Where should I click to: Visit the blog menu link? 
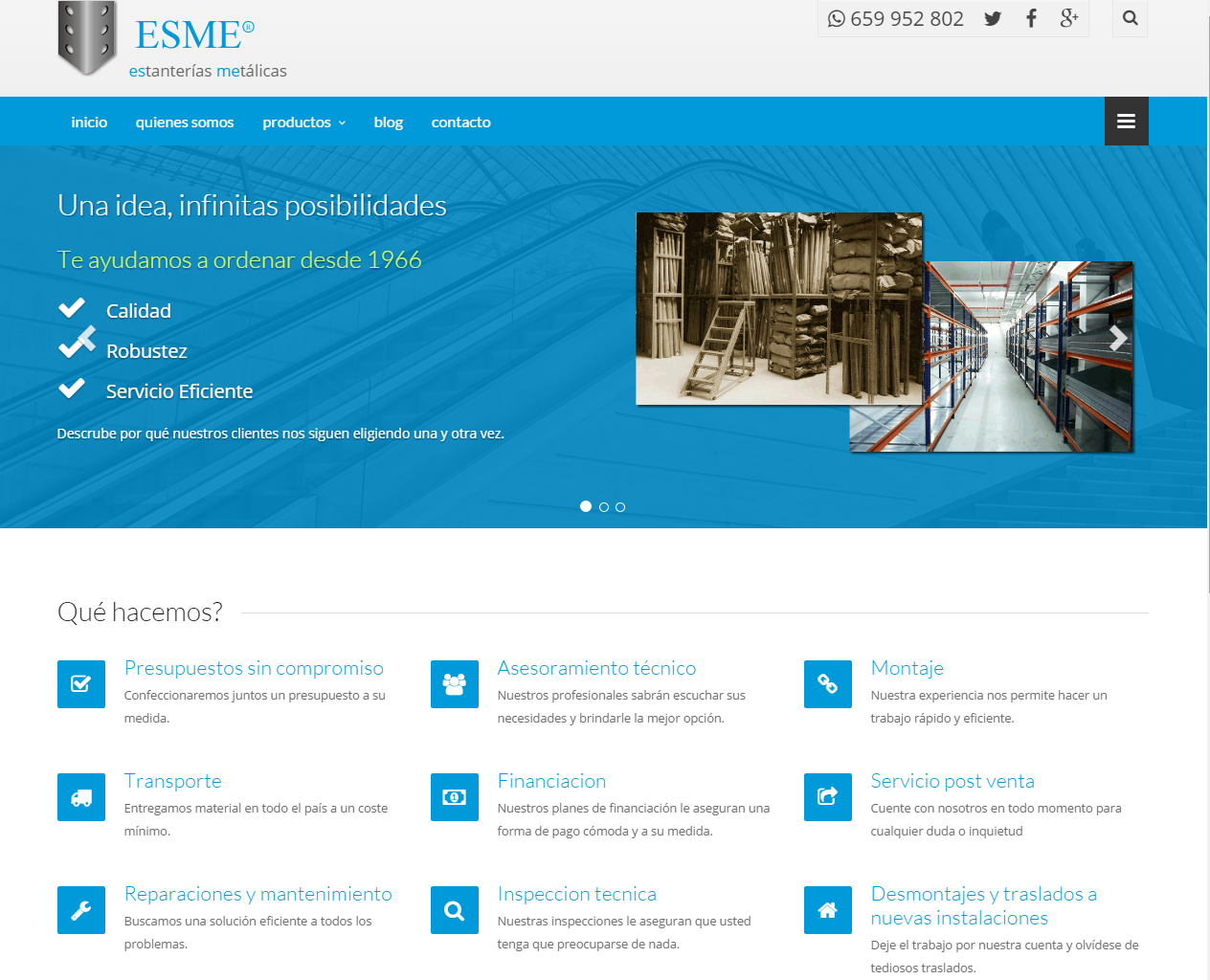point(389,122)
